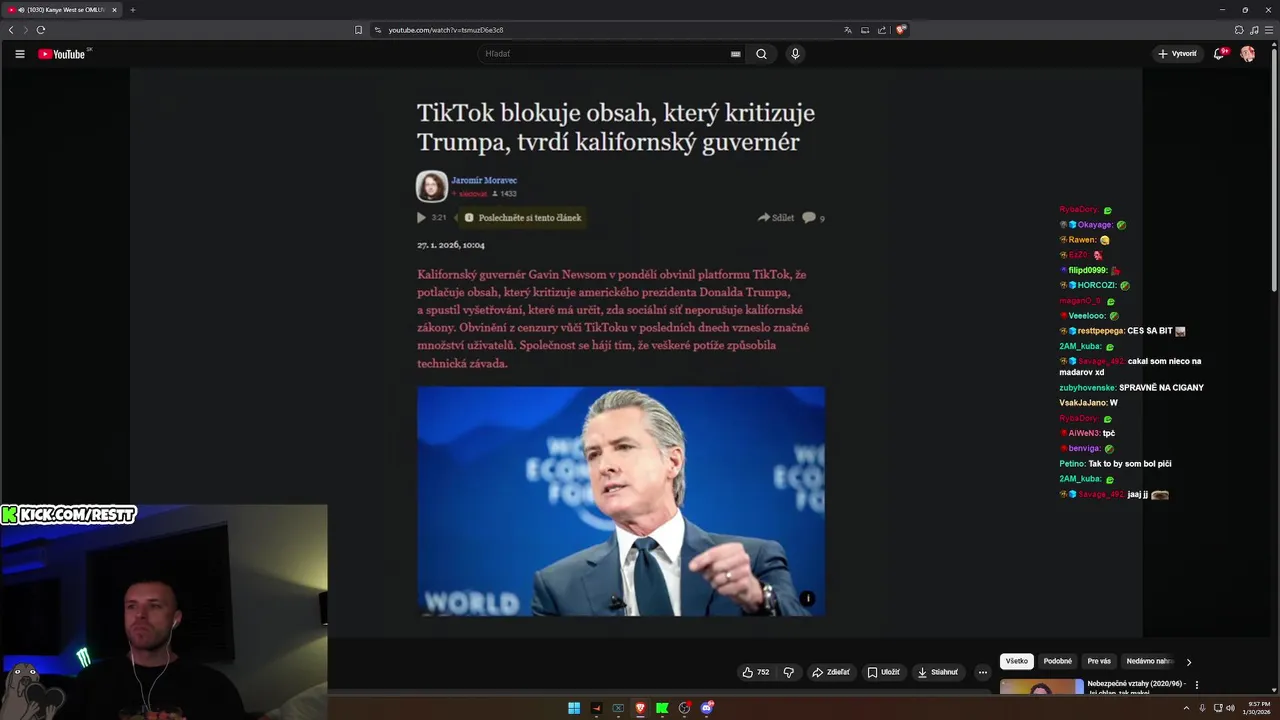The height and width of the screenshot is (720, 1280).
Task: Open a new browser tab
Action: tap(132, 10)
